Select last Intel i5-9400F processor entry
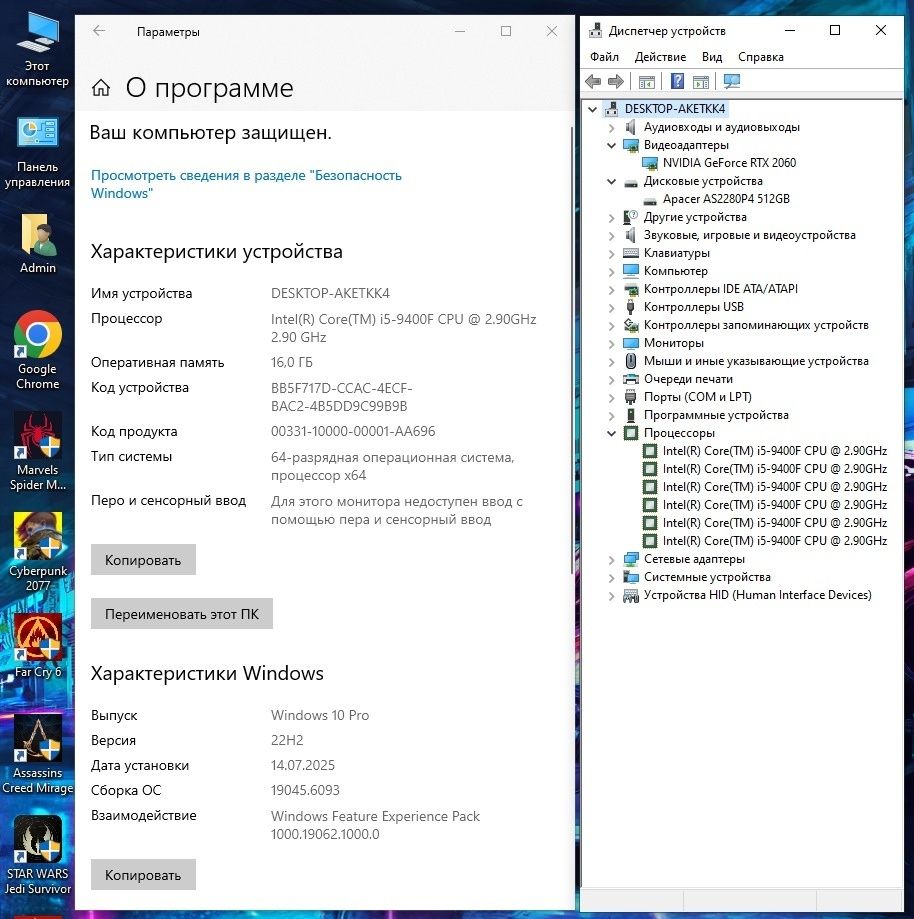The image size is (914, 919). pos(774,540)
